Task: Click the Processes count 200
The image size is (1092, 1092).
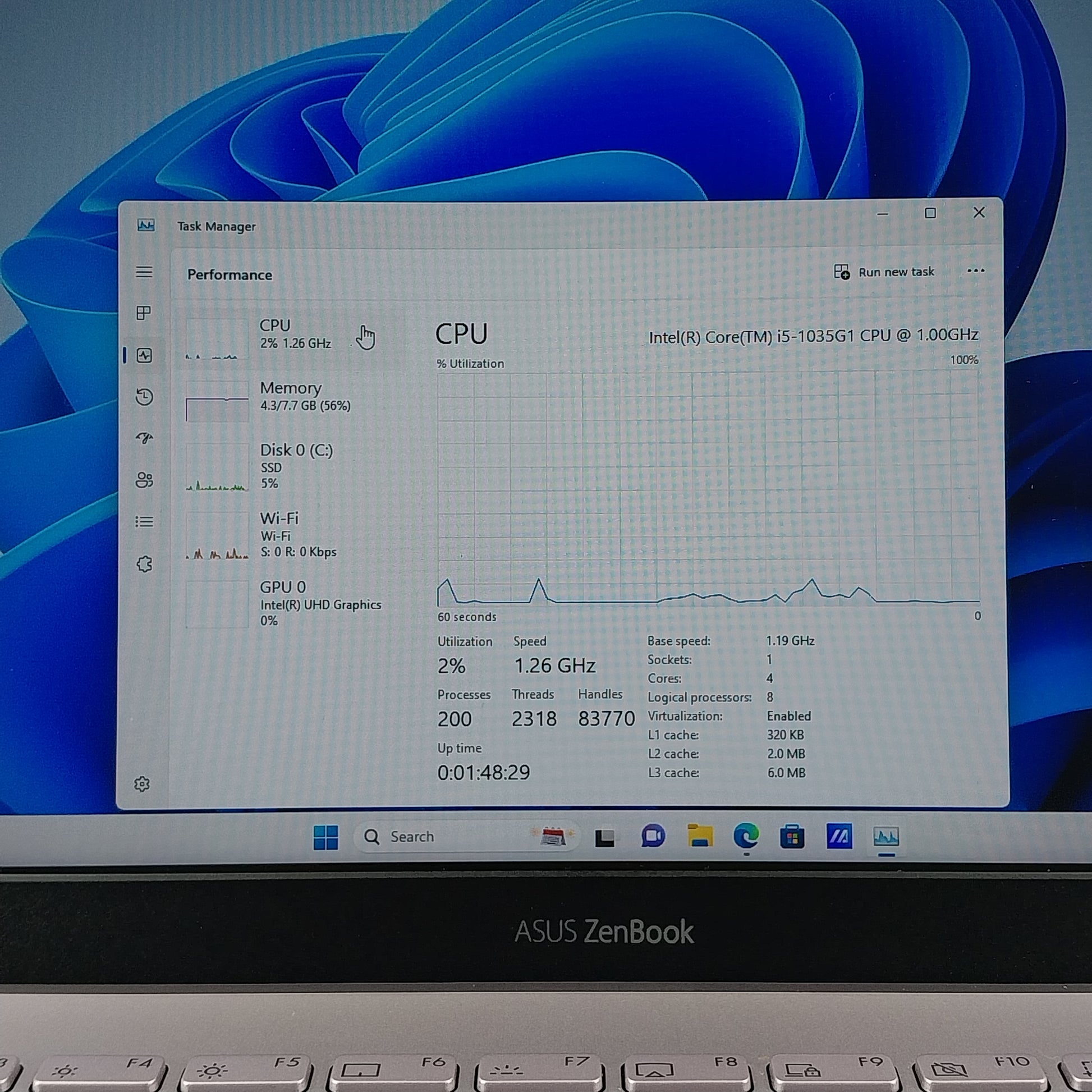Action: 455,719
